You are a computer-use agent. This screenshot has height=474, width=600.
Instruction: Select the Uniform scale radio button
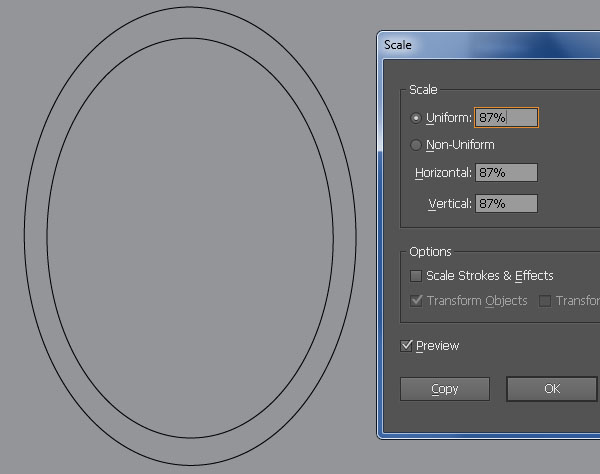pos(416,118)
